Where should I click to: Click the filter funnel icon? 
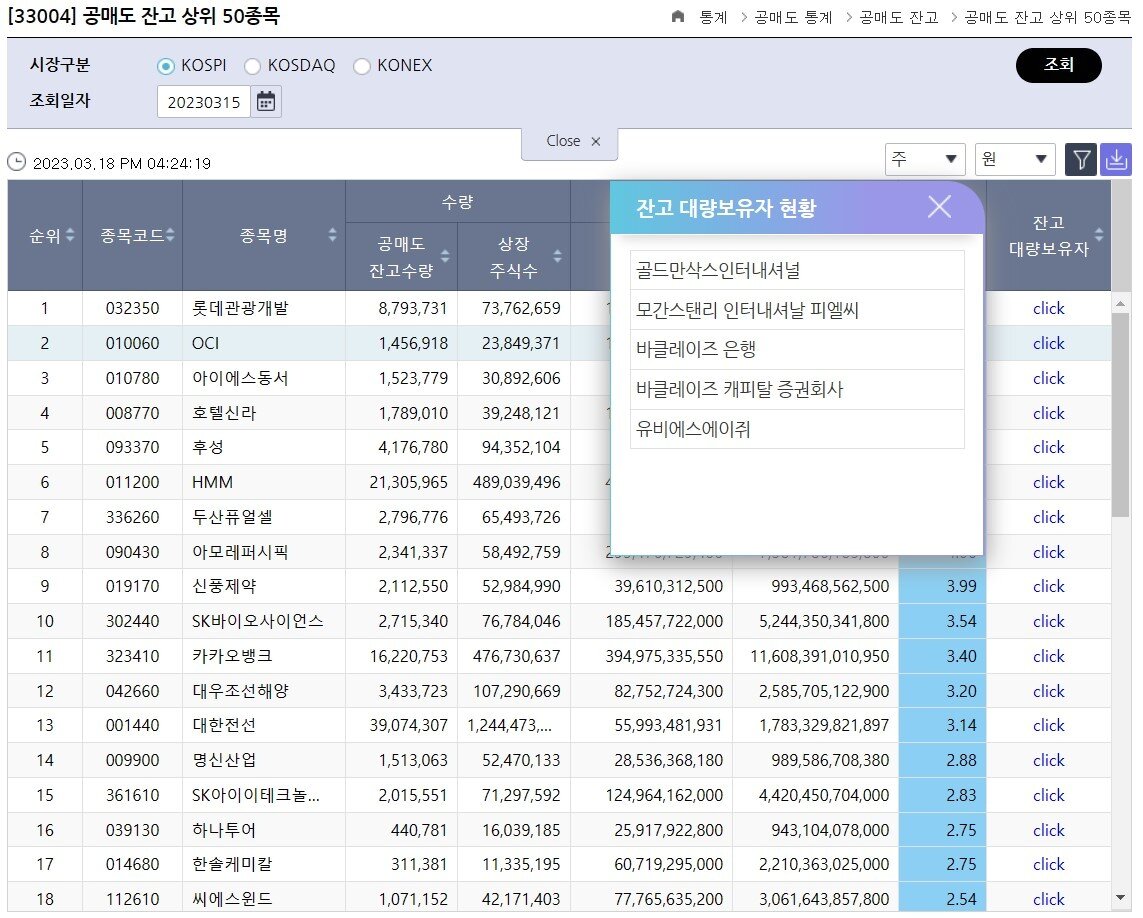tap(1080, 159)
